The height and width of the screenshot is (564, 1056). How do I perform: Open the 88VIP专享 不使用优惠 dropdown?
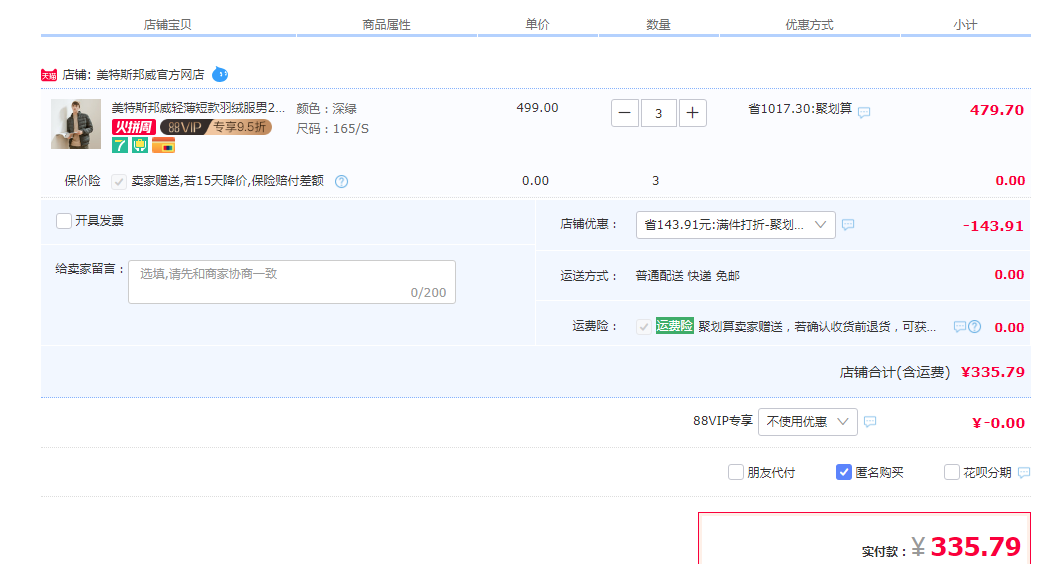click(807, 422)
